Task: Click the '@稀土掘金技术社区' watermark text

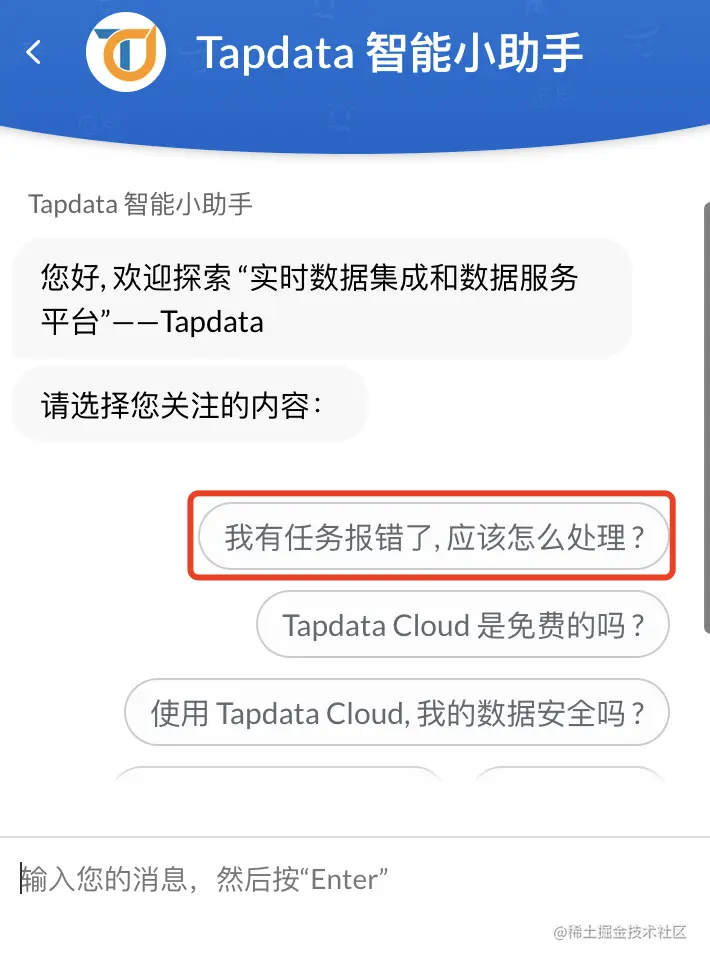Action: point(620,932)
